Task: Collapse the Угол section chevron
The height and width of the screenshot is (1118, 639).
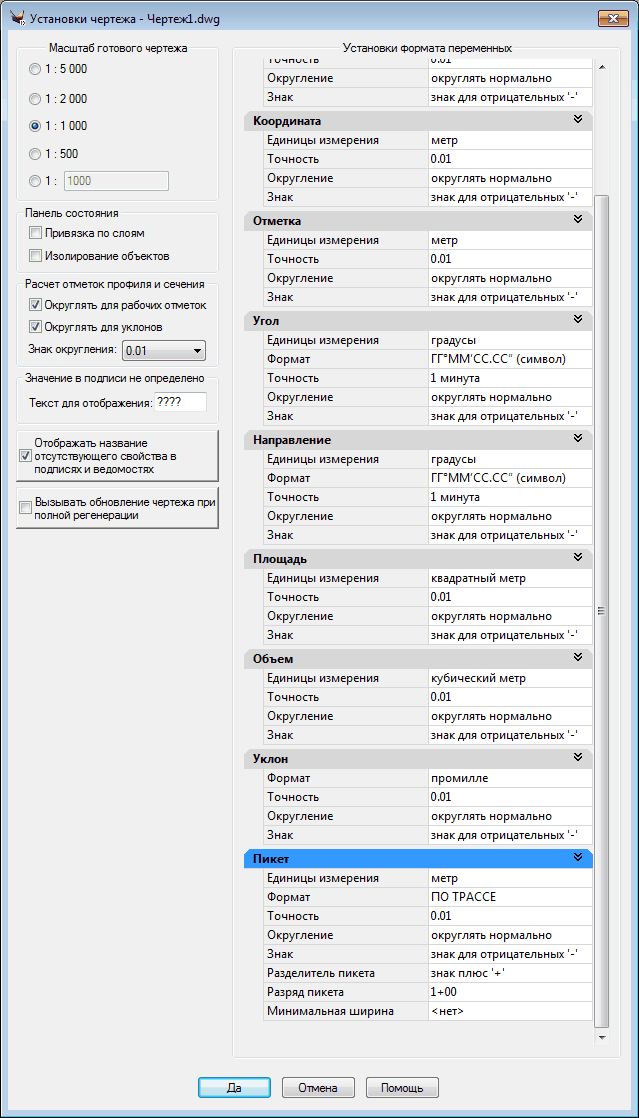Action: click(577, 320)
